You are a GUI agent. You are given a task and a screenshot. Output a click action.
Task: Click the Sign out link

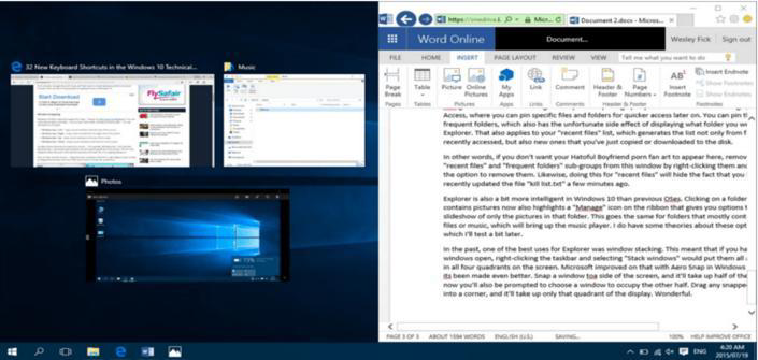coord(736,40)
